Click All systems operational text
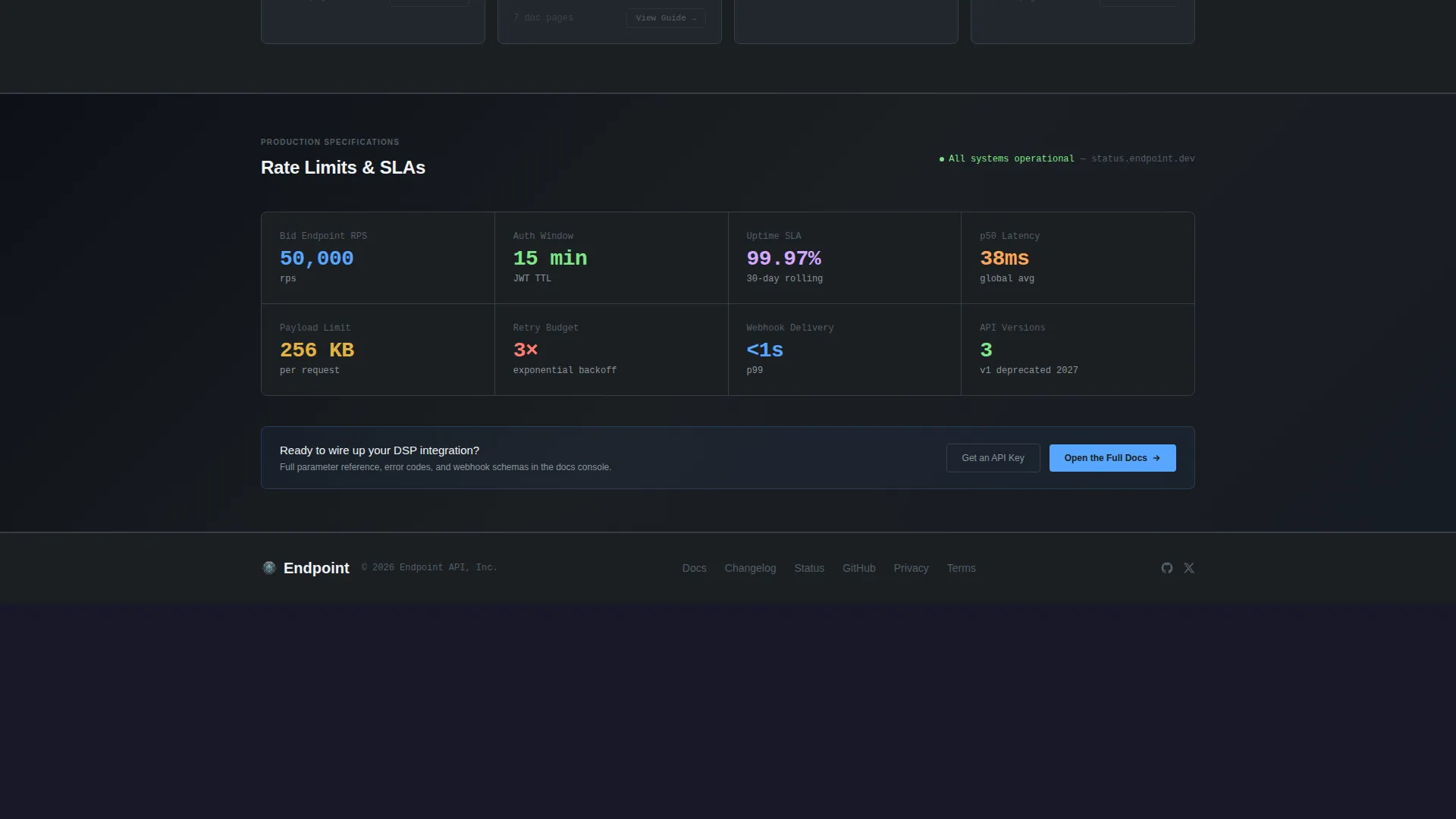Viewport: 1456px width, 819px height. coord(1011,158)
